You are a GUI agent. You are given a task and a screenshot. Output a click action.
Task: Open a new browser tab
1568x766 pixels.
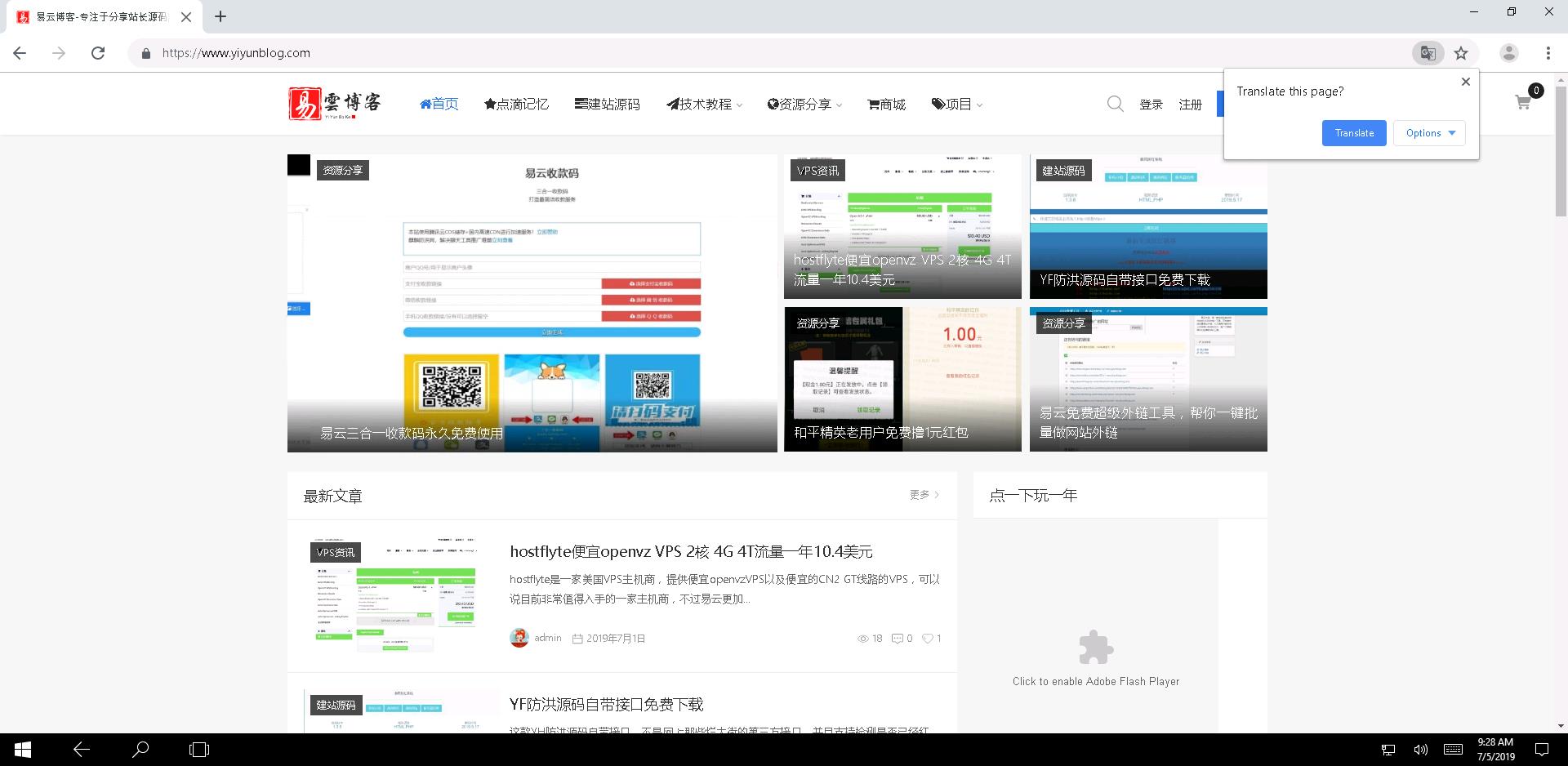(220, 16)
